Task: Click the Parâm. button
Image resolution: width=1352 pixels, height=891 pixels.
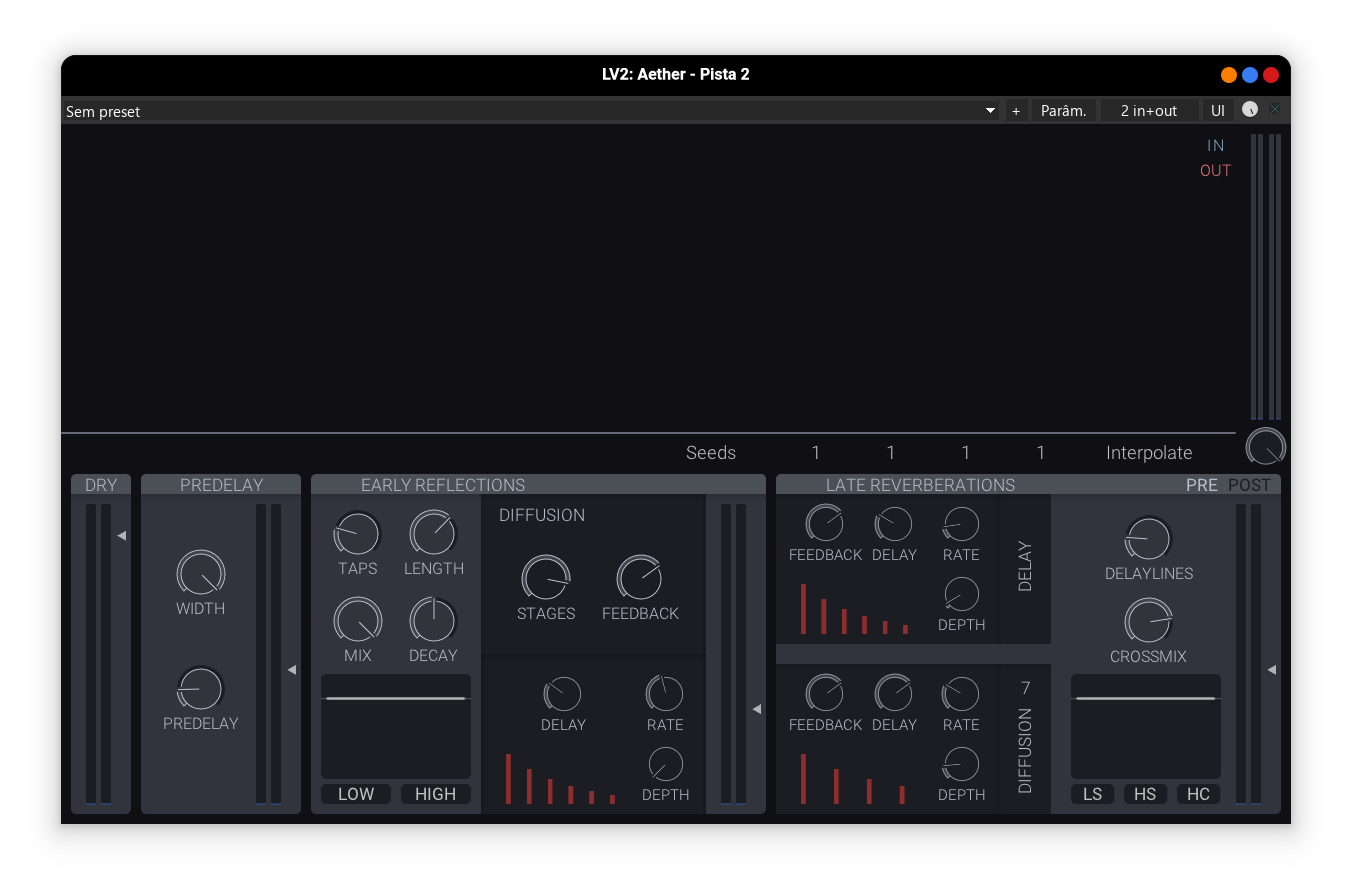Action: click(x=1063, y=111)
